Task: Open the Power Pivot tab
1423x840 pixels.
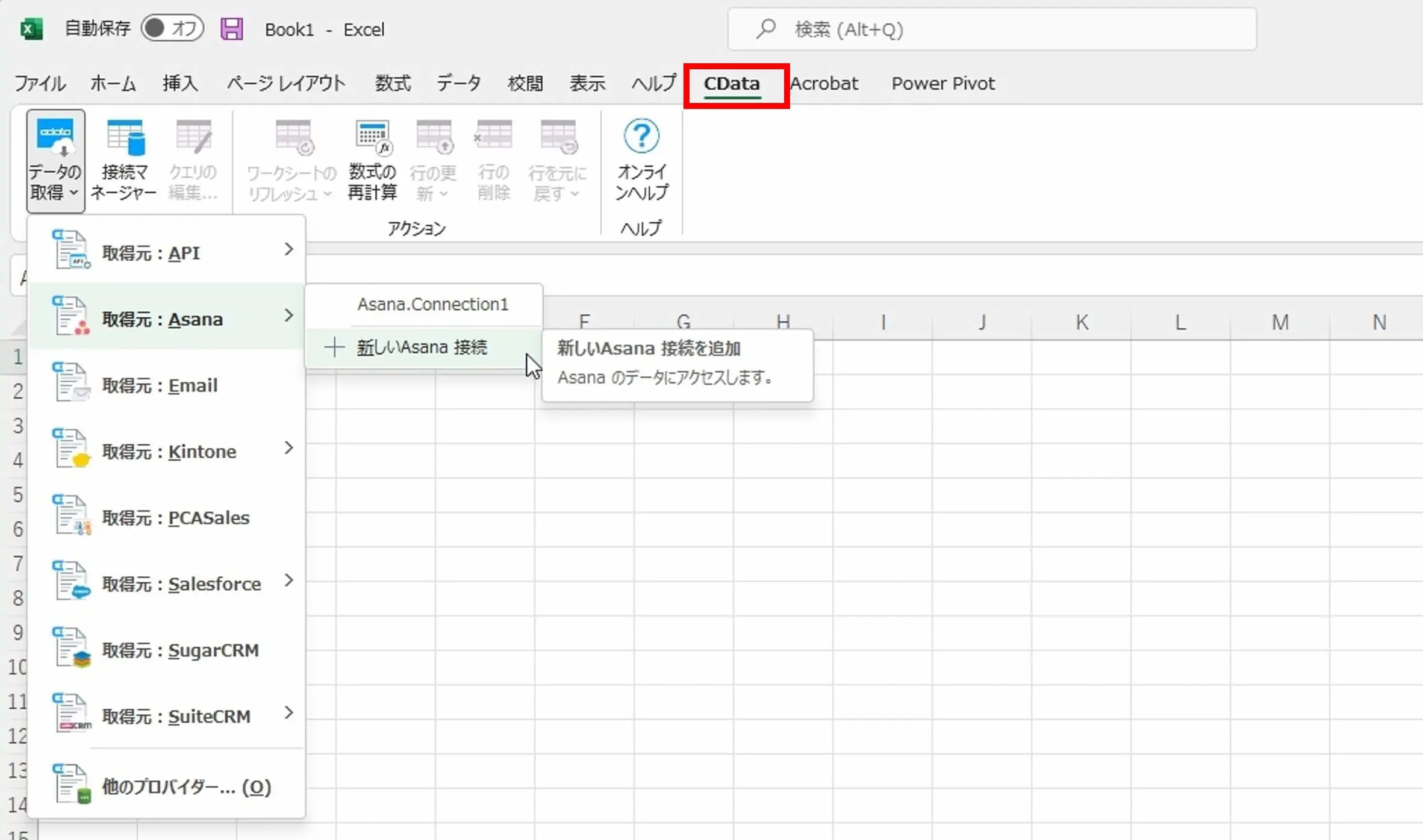Action: pyautogui.click(x=942, y=84)
